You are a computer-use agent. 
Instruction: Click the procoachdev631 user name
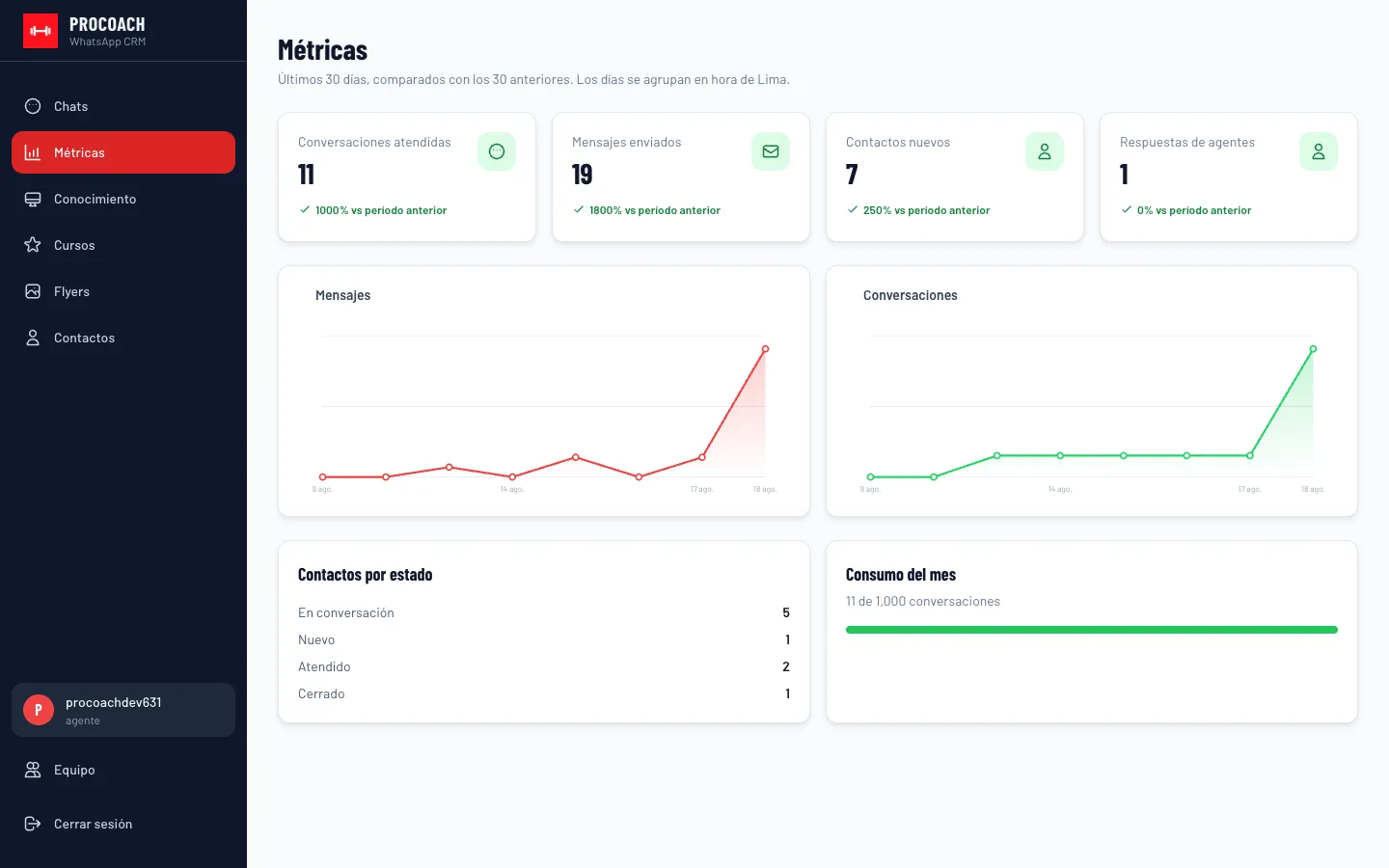tap(114, 702)
